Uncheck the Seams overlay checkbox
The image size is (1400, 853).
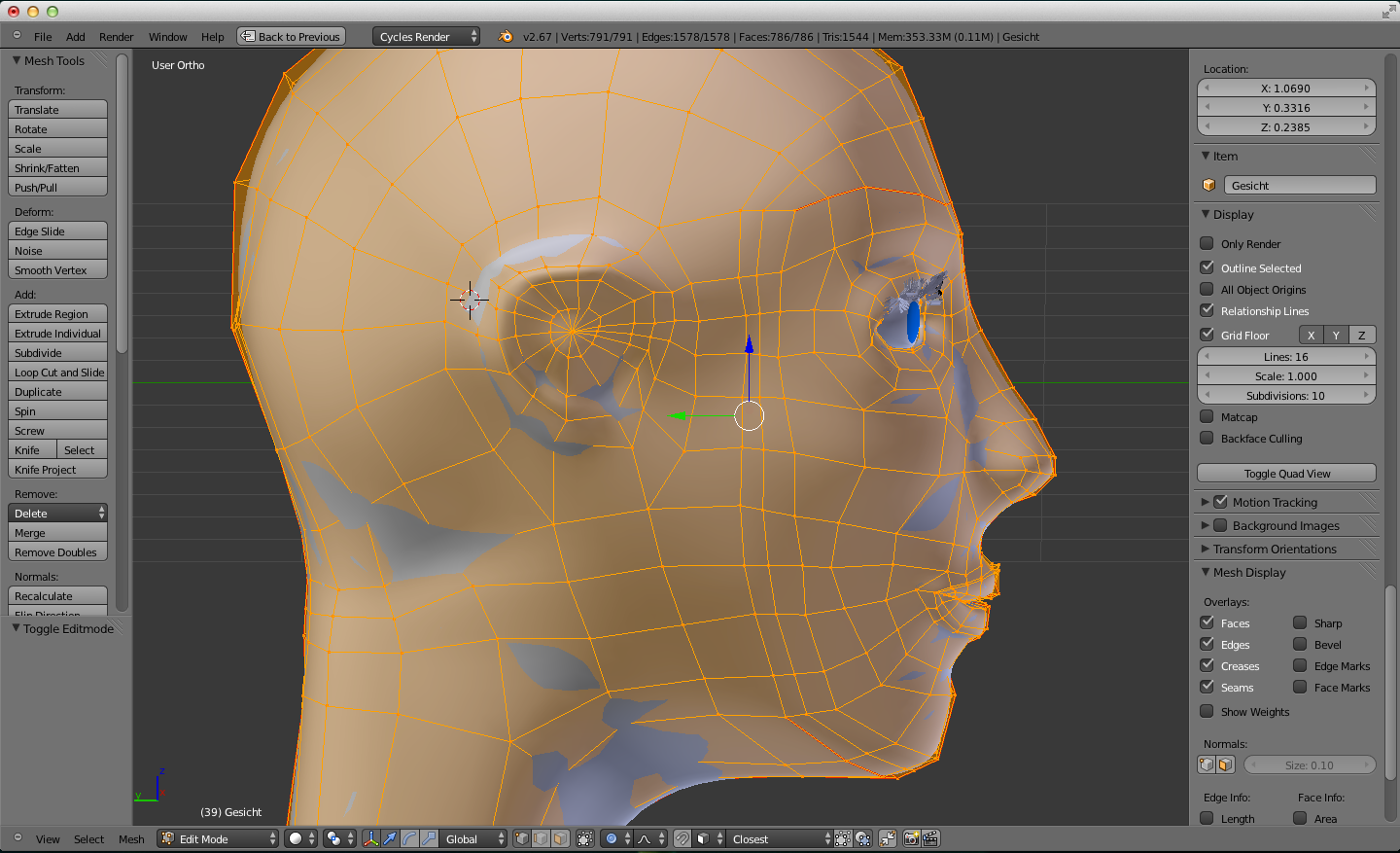tap(1207, 688)
